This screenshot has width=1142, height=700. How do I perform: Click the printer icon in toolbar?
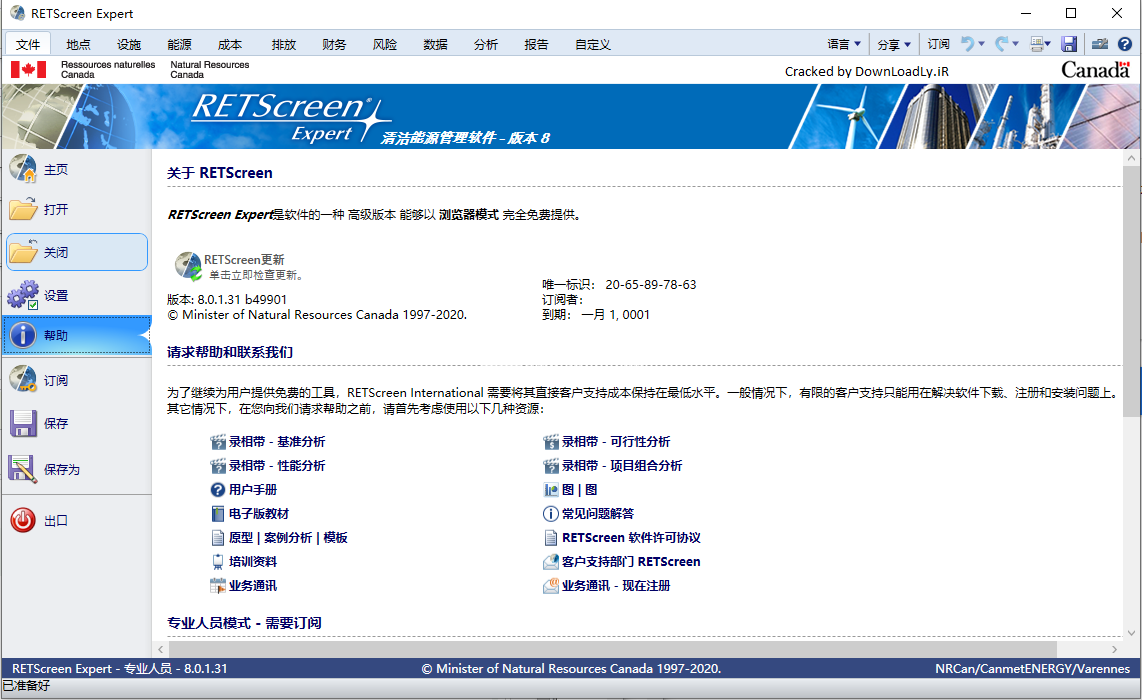point(1037,44)
